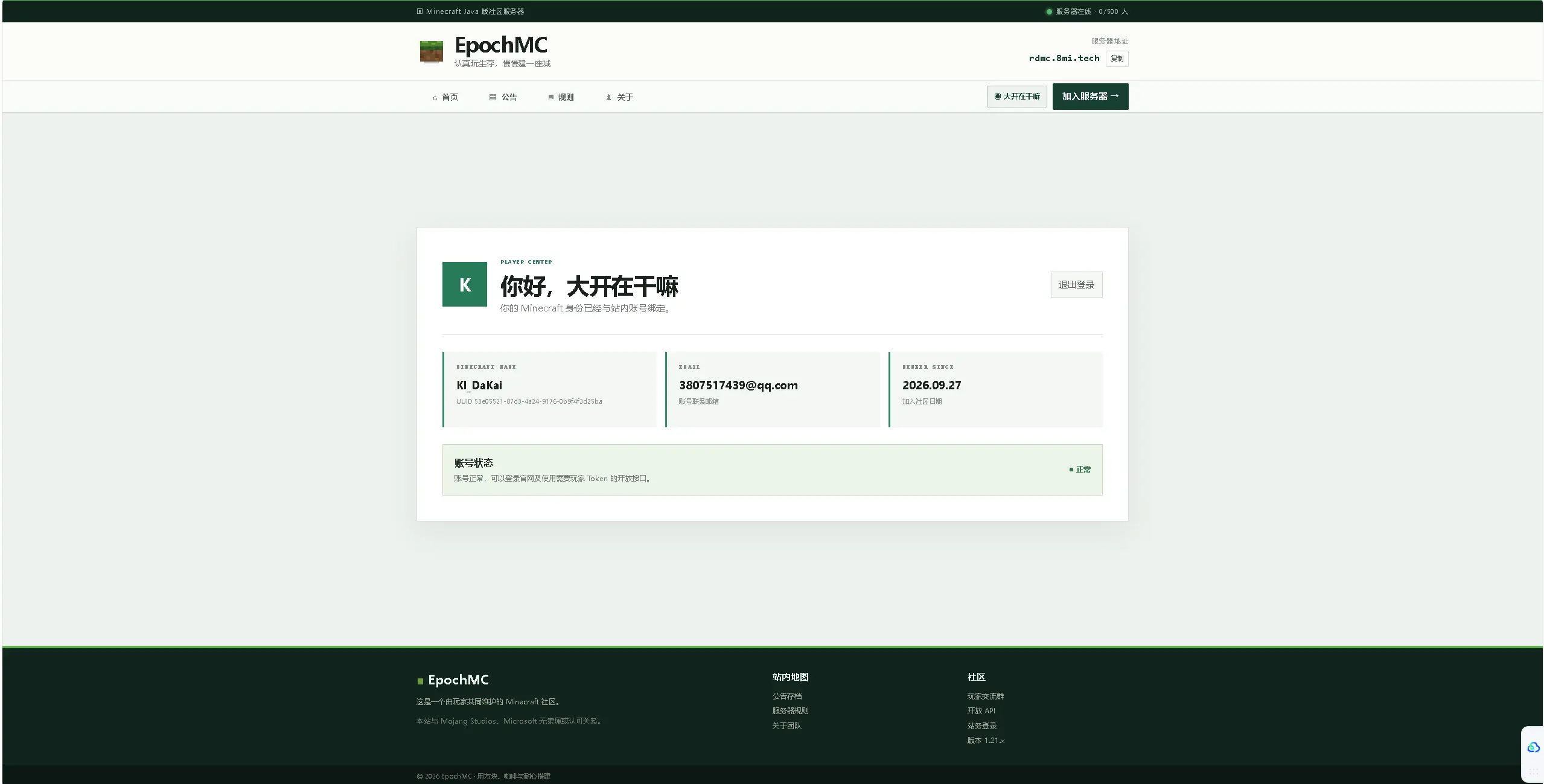Open 开放 API footer link
The height and width of the screenshot is (784, 1544).
[981, 710]
